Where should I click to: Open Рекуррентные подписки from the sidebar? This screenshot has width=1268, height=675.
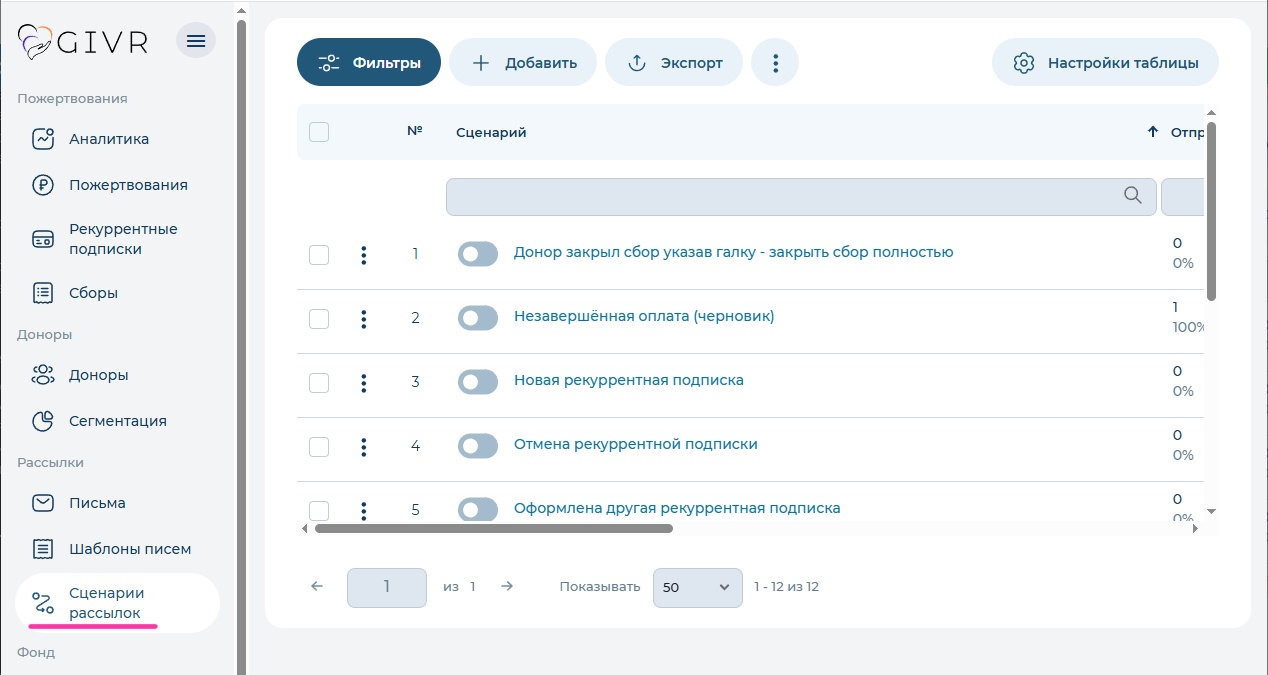coord(42,238)
